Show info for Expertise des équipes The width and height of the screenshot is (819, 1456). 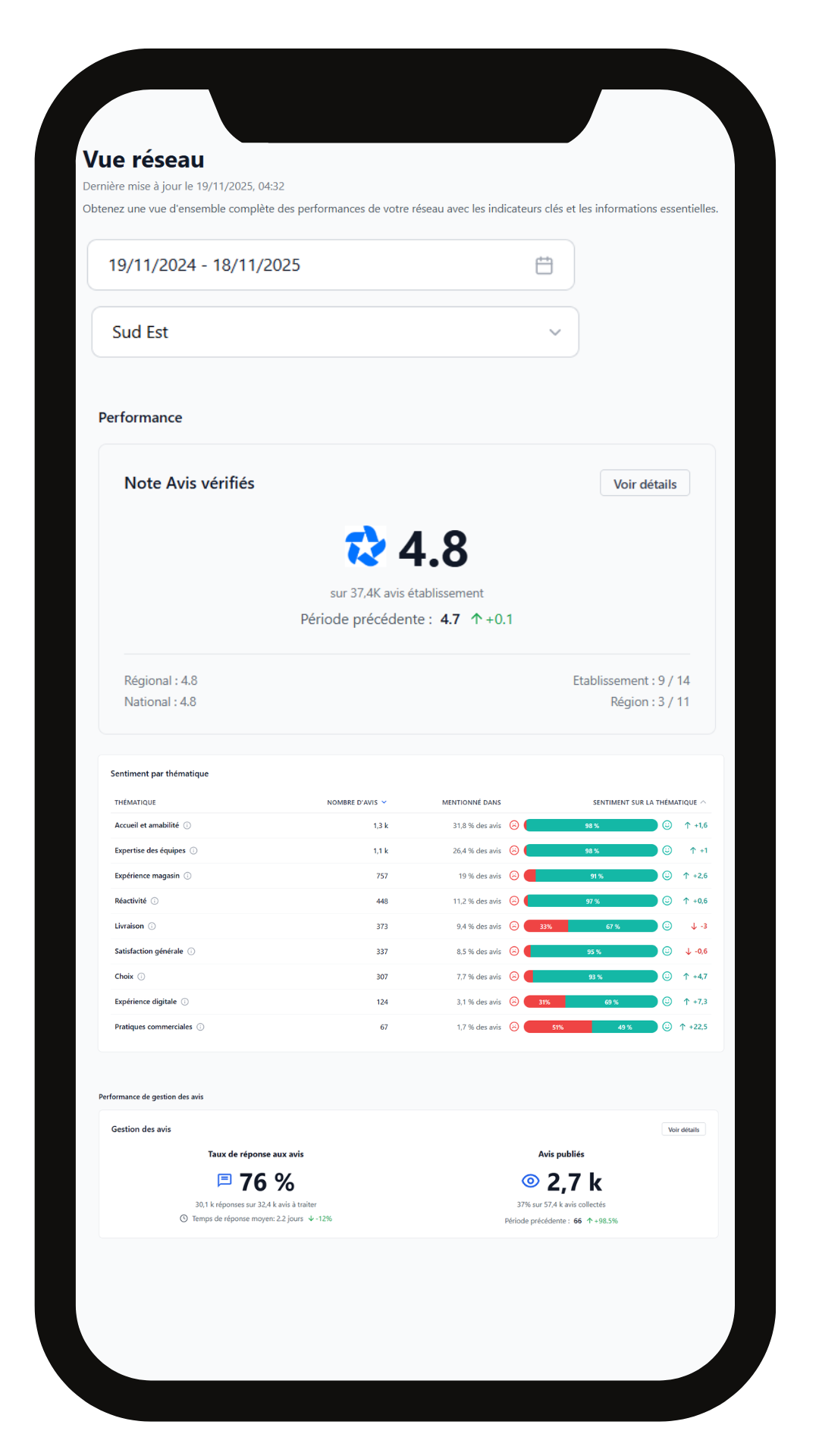click(193, 851)
